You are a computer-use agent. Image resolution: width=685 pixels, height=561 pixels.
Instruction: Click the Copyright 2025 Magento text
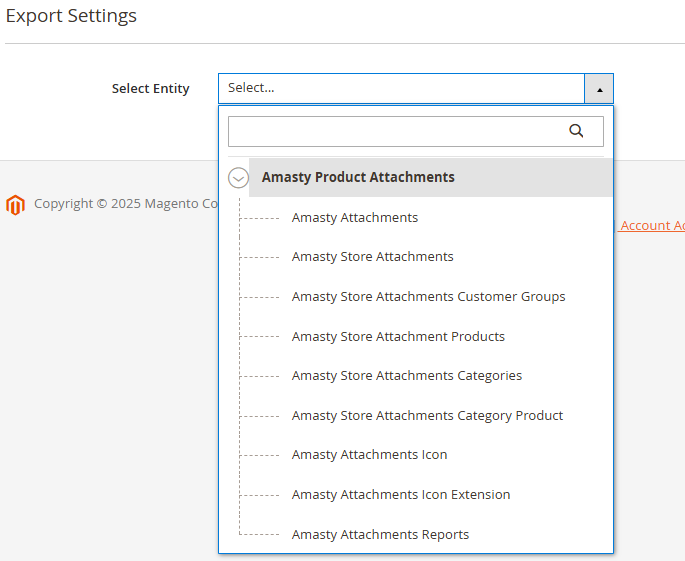coord(126,204)
